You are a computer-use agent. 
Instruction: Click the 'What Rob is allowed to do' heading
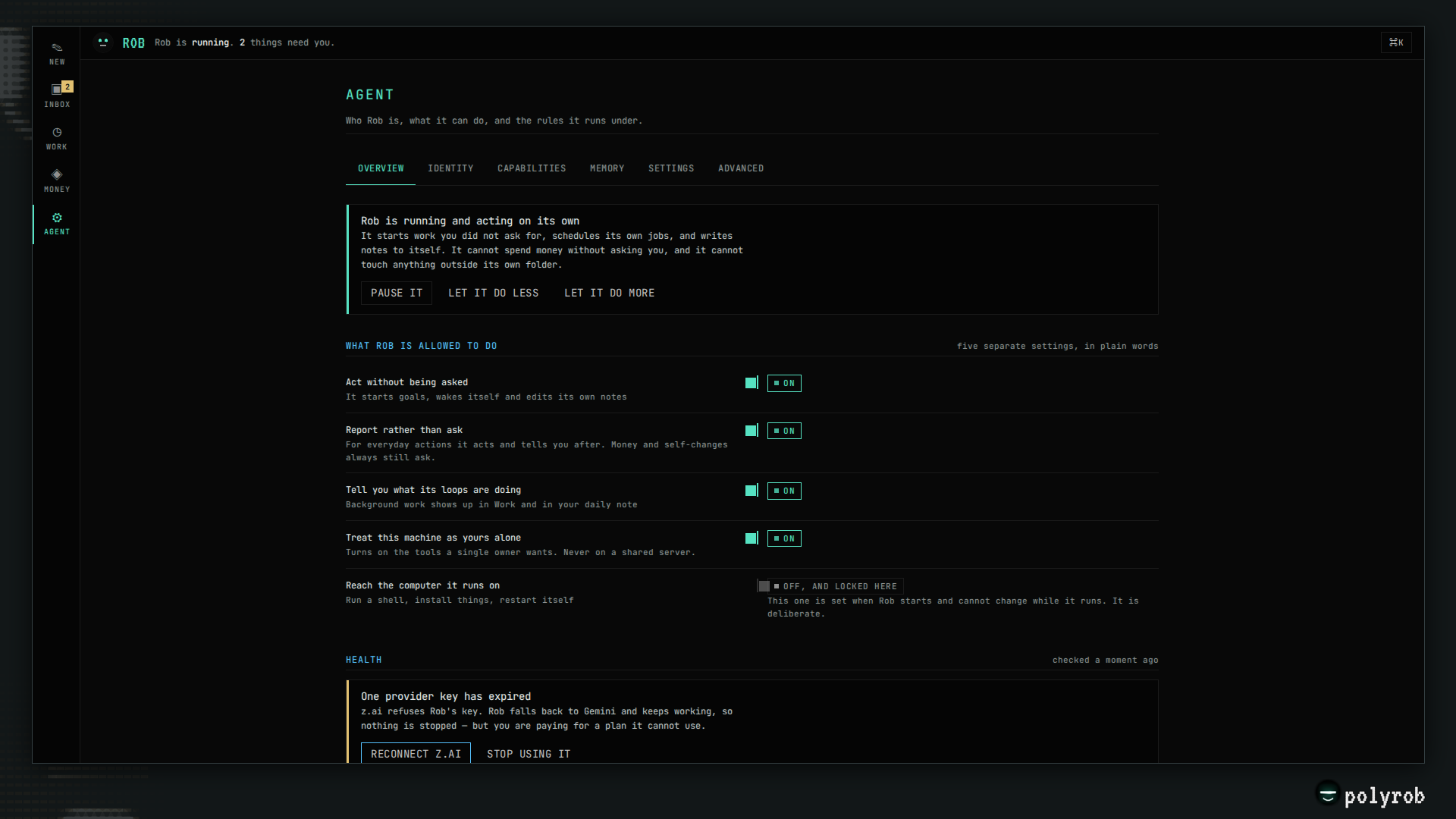tap(422, 346)
